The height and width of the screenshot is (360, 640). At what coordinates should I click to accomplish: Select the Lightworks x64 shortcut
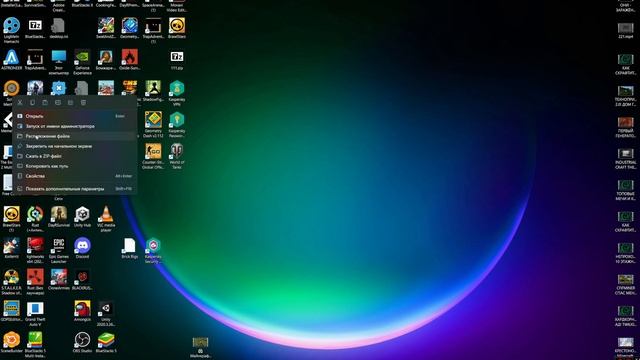(35, 250)
